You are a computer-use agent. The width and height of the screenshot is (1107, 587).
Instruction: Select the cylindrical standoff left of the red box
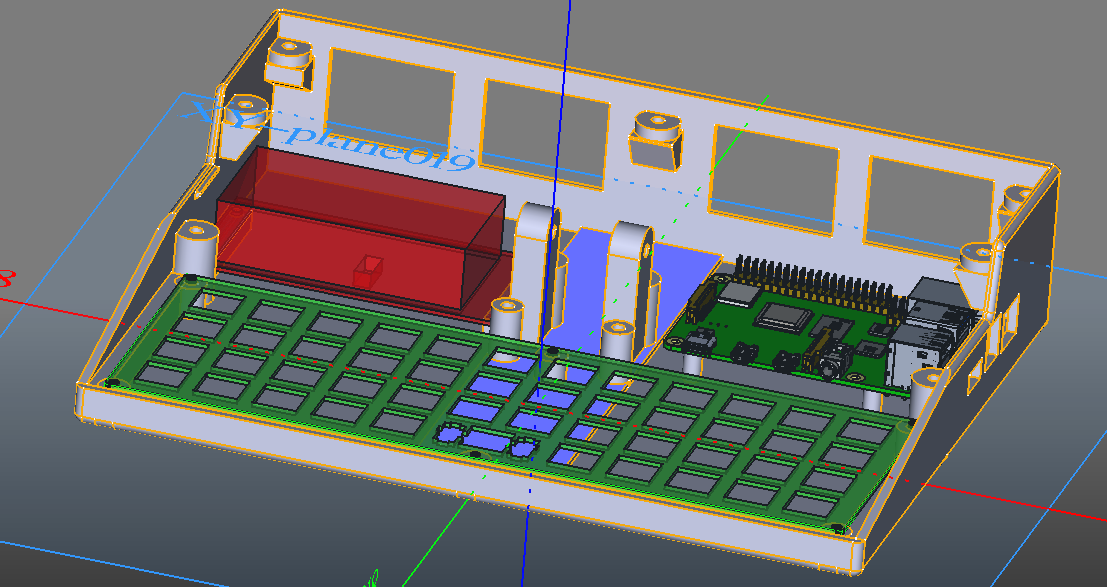click(195, 250)
